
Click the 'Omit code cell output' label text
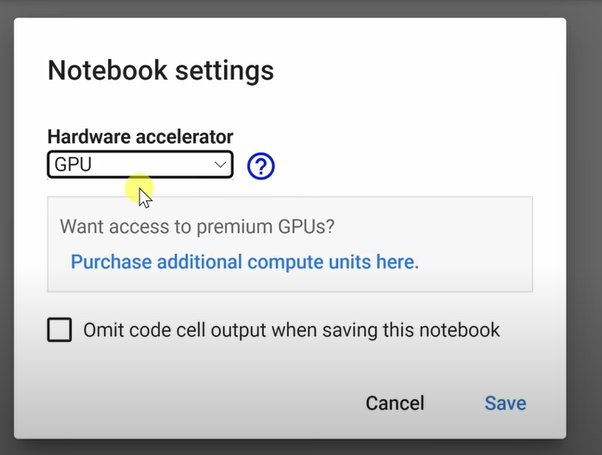190,330
